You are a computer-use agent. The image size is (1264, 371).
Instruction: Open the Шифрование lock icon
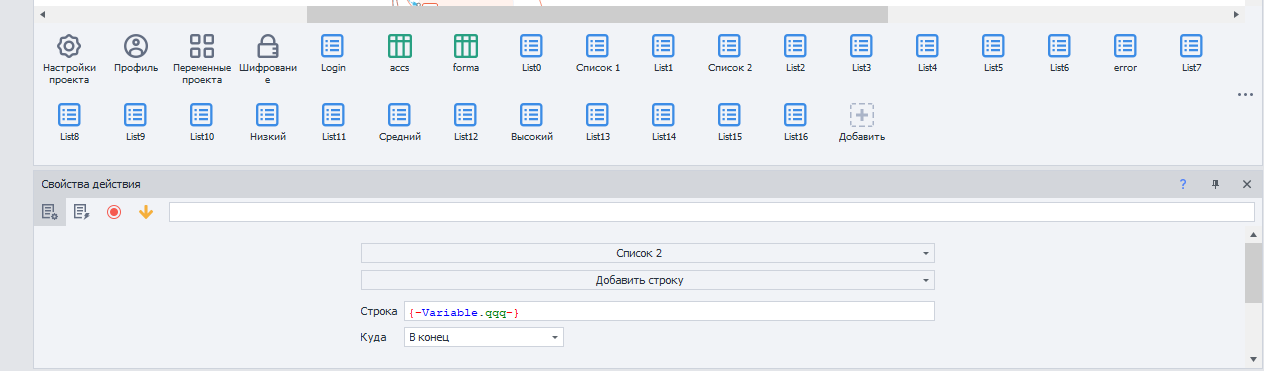tap(267, 46)
